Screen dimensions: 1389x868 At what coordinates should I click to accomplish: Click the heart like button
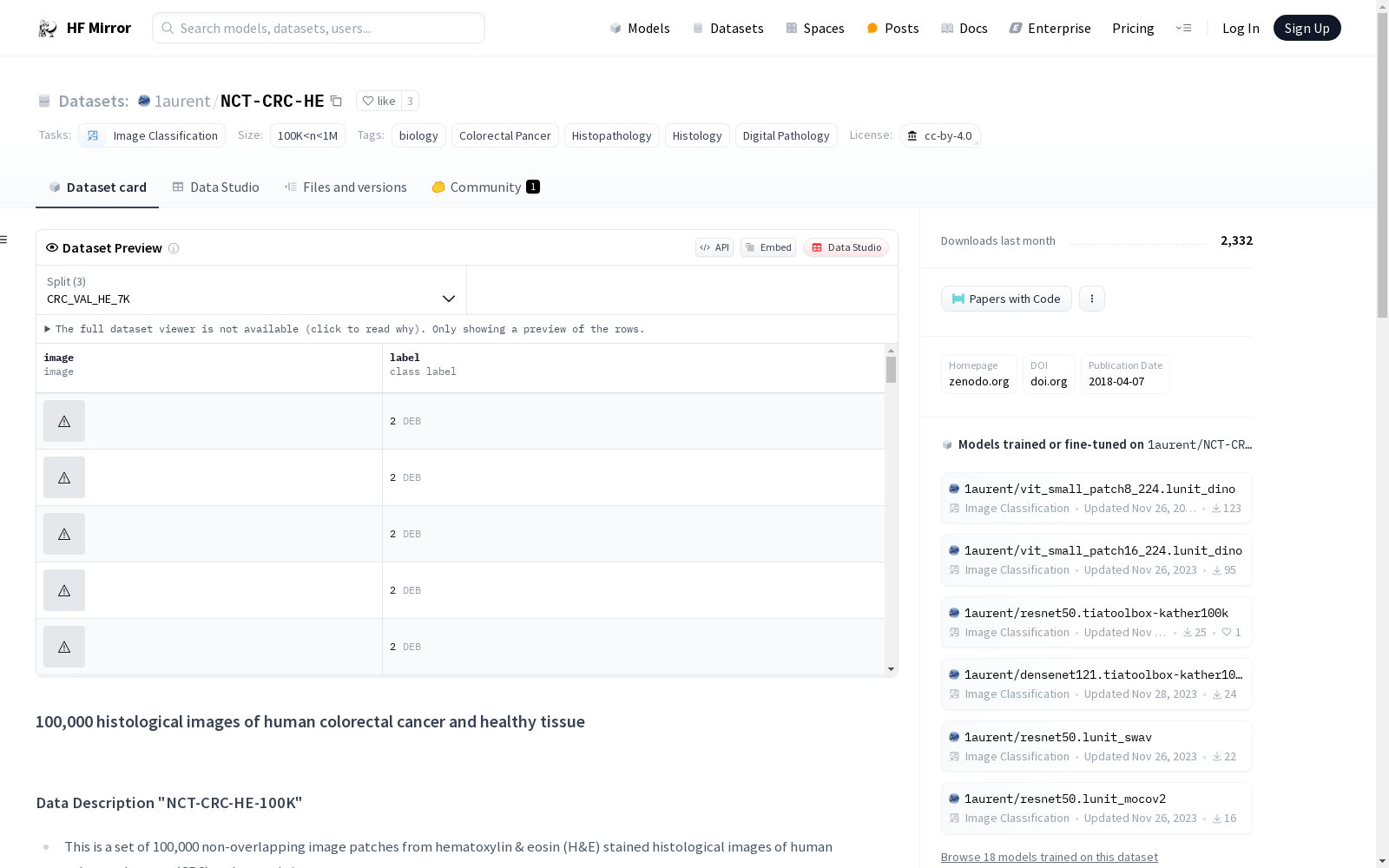point(379,101)
